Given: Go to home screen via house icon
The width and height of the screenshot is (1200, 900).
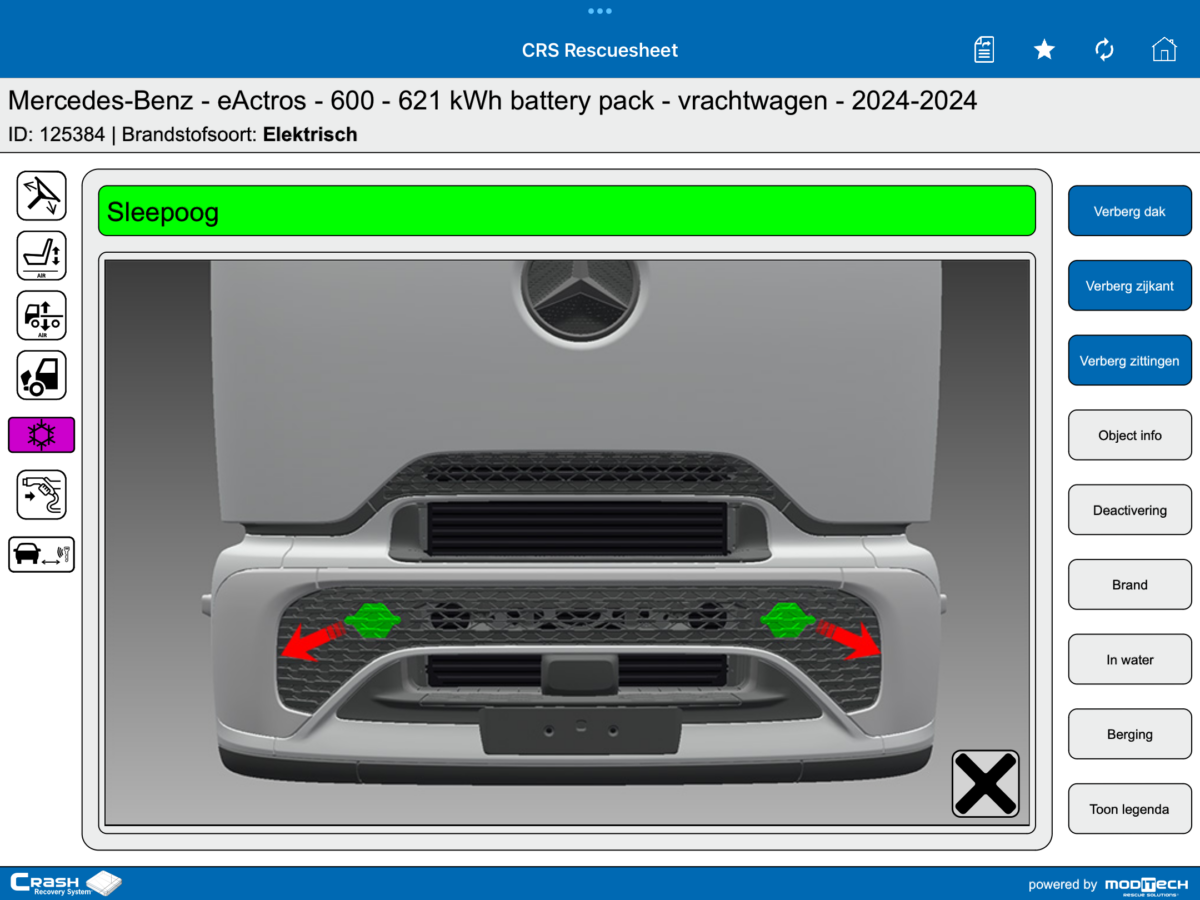Looking at the screenshot, I should (x=1164, y=49).
